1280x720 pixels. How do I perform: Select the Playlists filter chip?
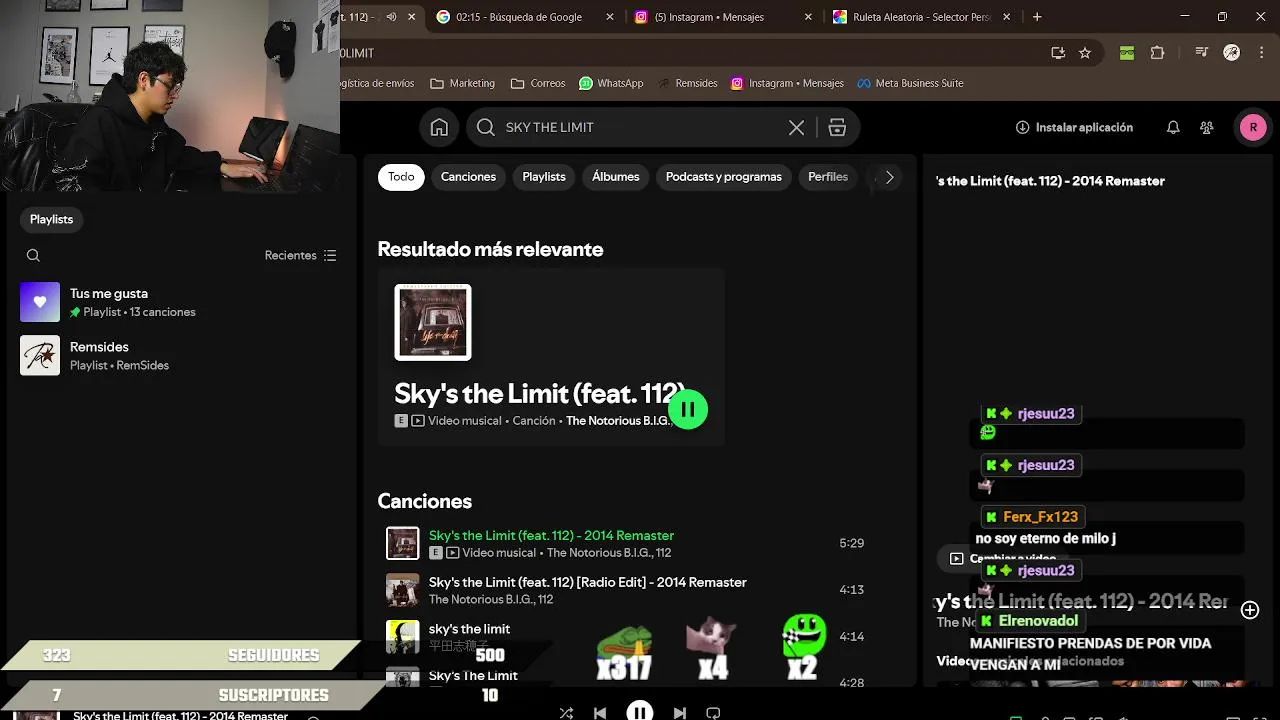click(x=544, y=177)
